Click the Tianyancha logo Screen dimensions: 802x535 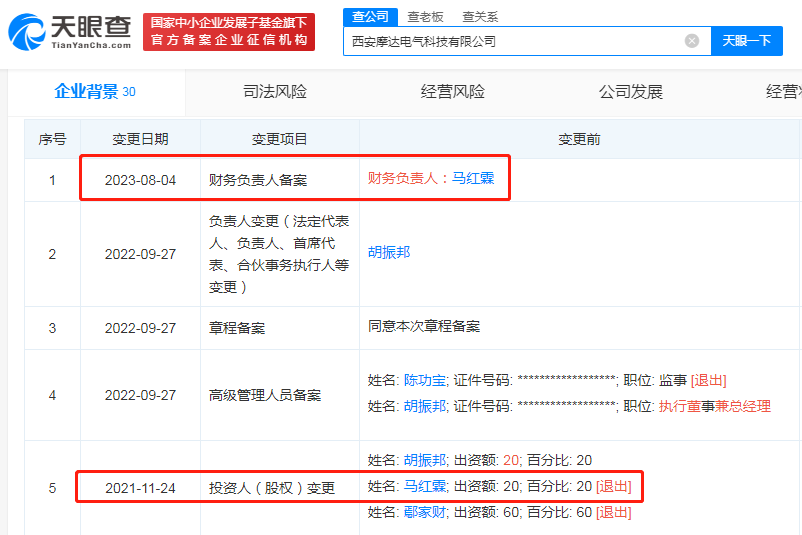[69, 32]
